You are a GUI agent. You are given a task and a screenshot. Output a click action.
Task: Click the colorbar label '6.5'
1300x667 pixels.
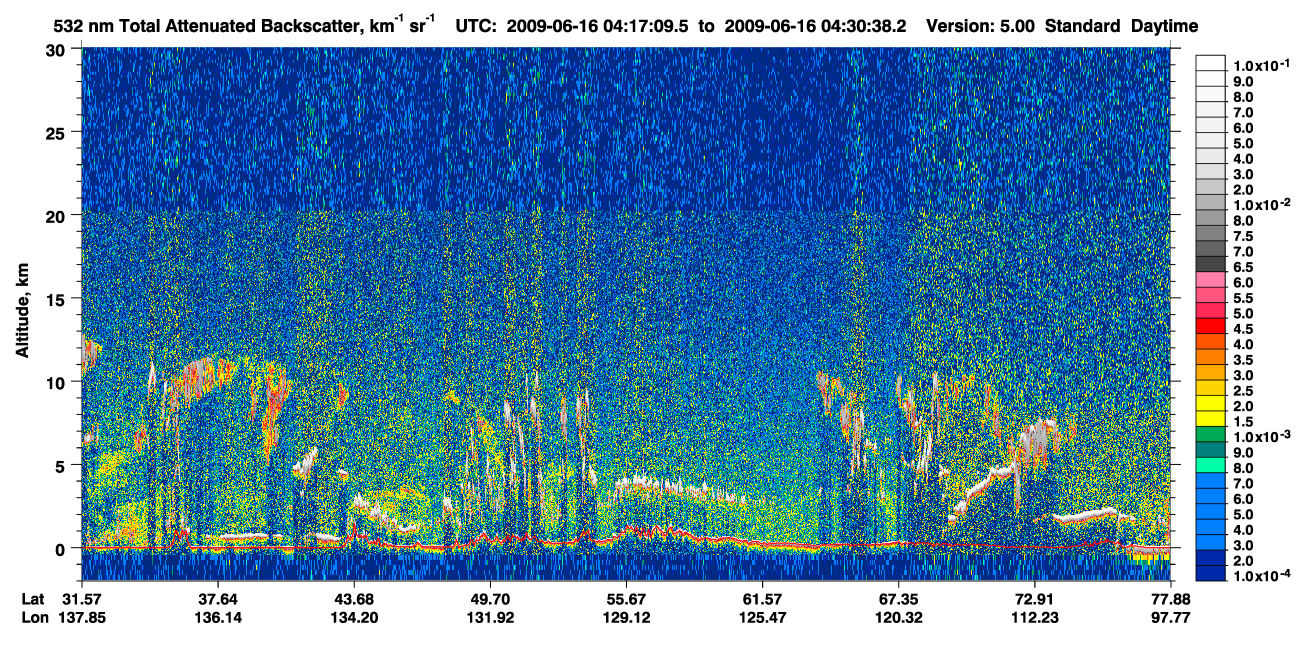1245,268
